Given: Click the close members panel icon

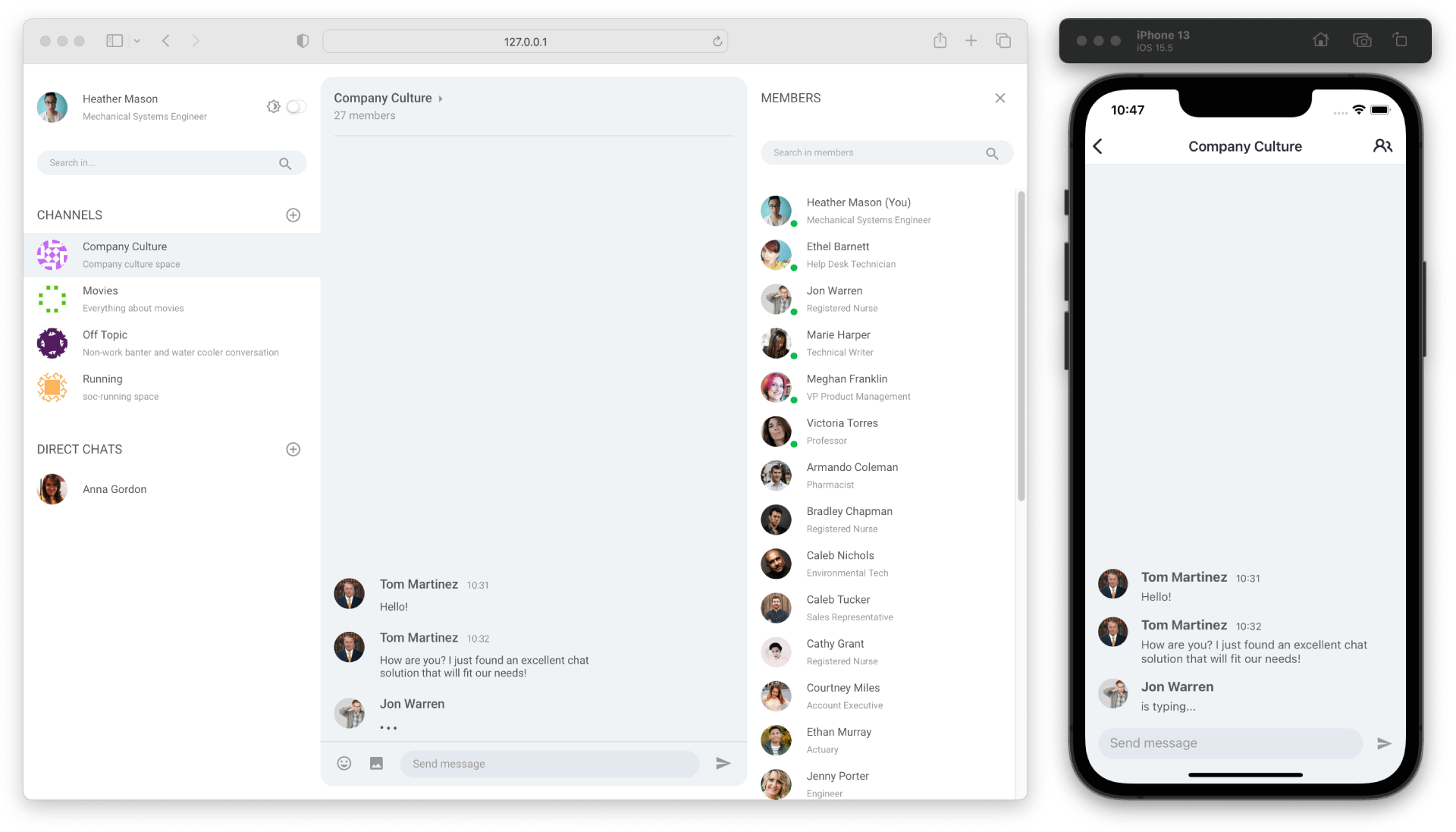Looking at the screenshot, I should tap(1000, 98).
